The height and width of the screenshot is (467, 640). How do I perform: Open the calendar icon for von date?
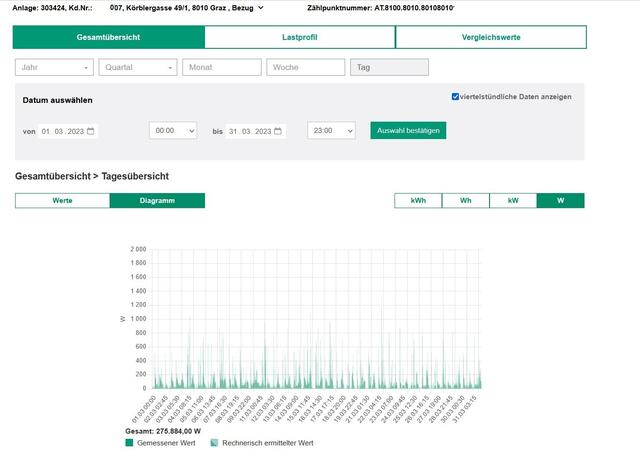coord(91,131)
